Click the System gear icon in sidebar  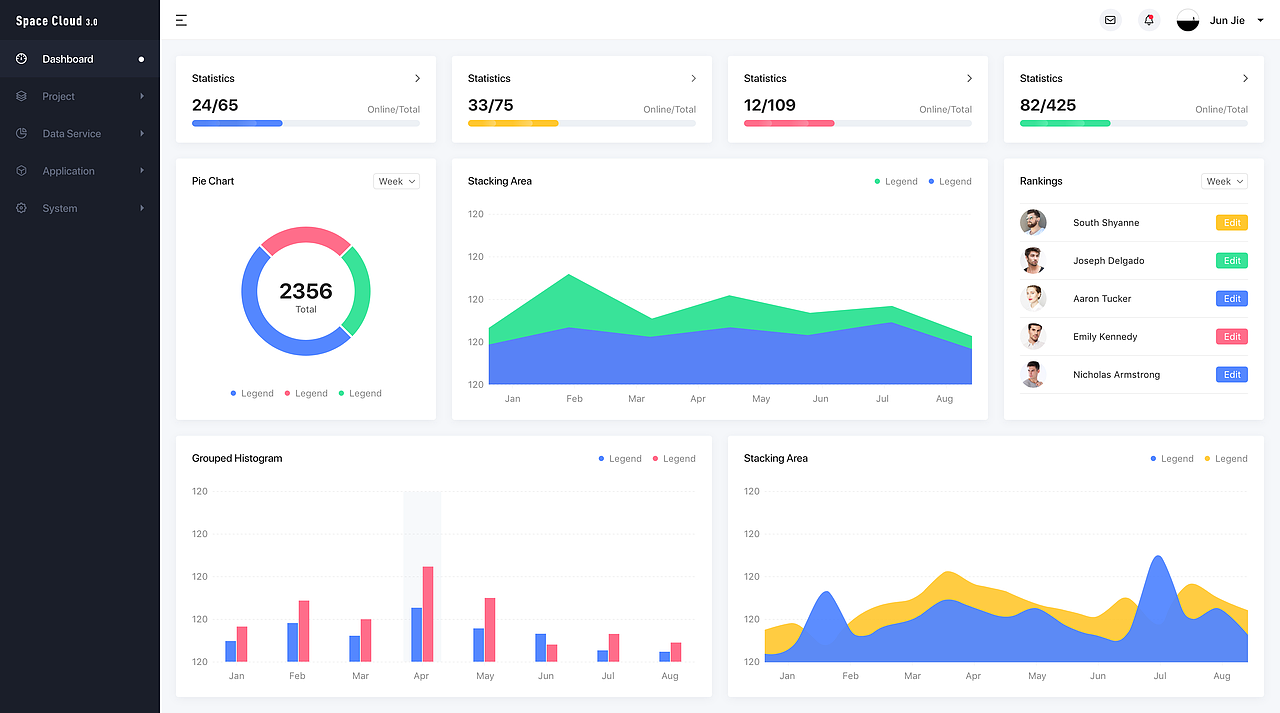tap(21, 208)
